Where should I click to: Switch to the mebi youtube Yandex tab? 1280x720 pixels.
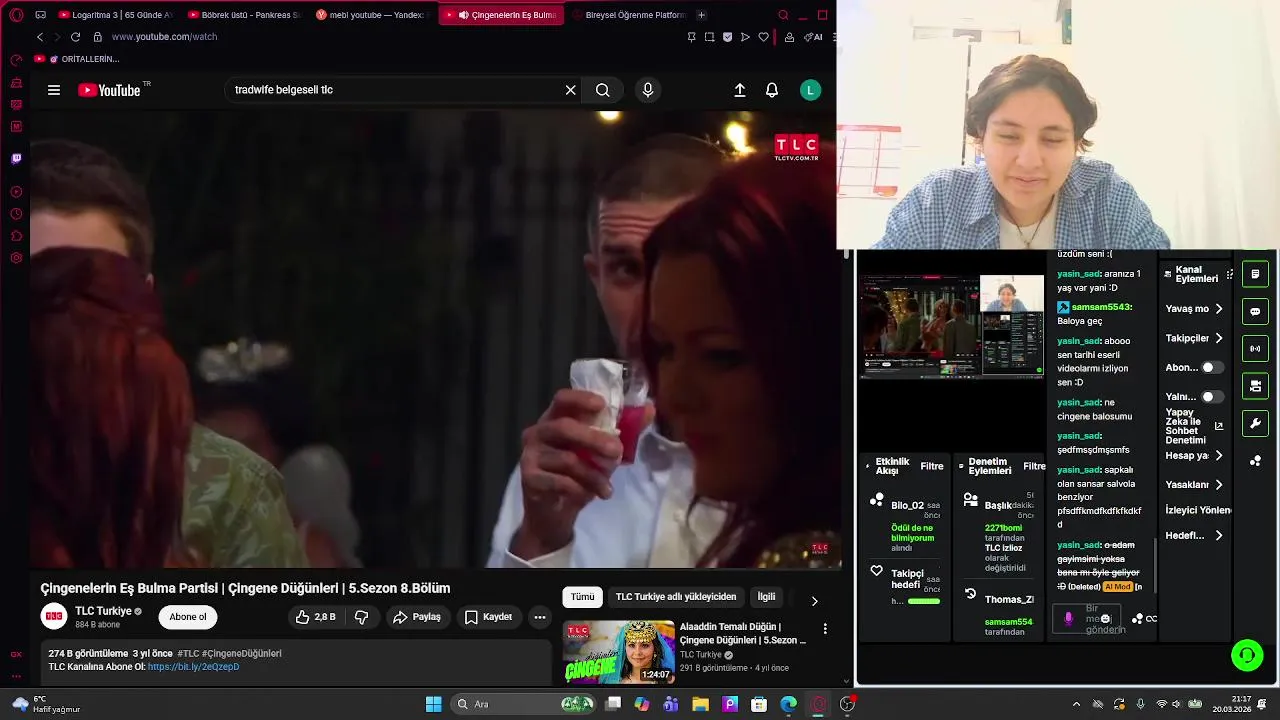point(371,15)
